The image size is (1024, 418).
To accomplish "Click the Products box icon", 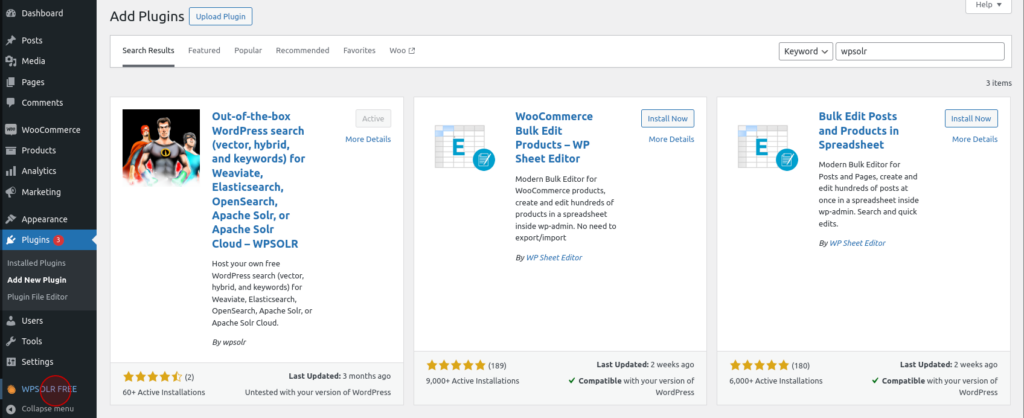I will pos(10,150).
